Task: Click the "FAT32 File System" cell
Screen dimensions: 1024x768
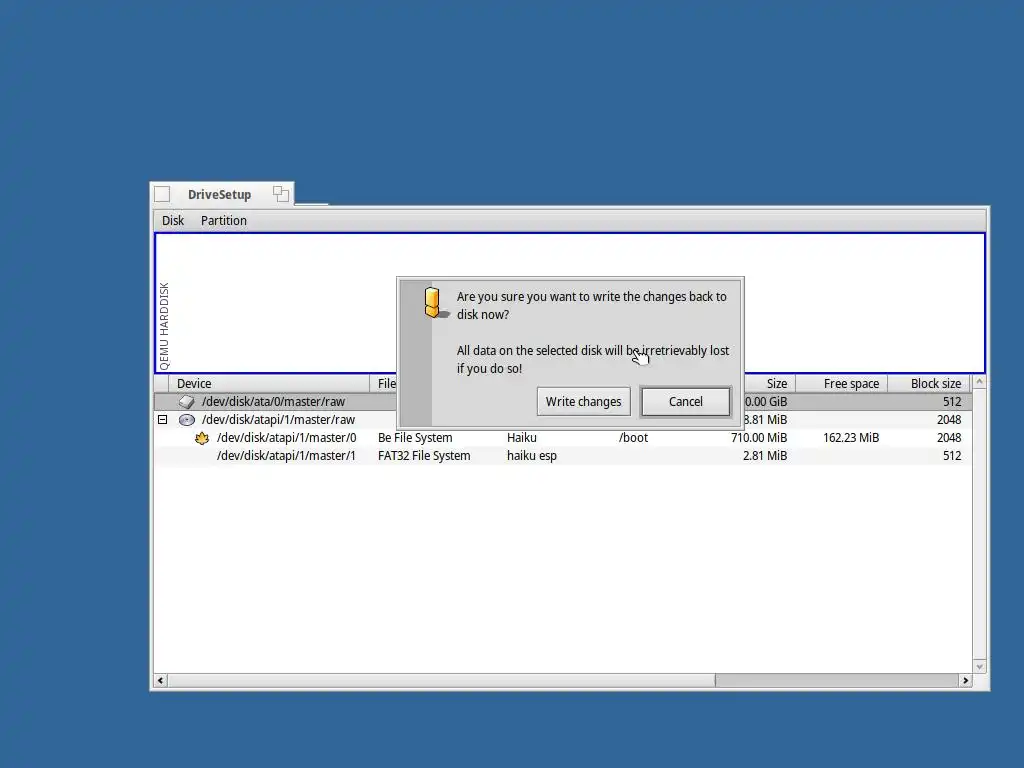Action: [x=424, y=456]
